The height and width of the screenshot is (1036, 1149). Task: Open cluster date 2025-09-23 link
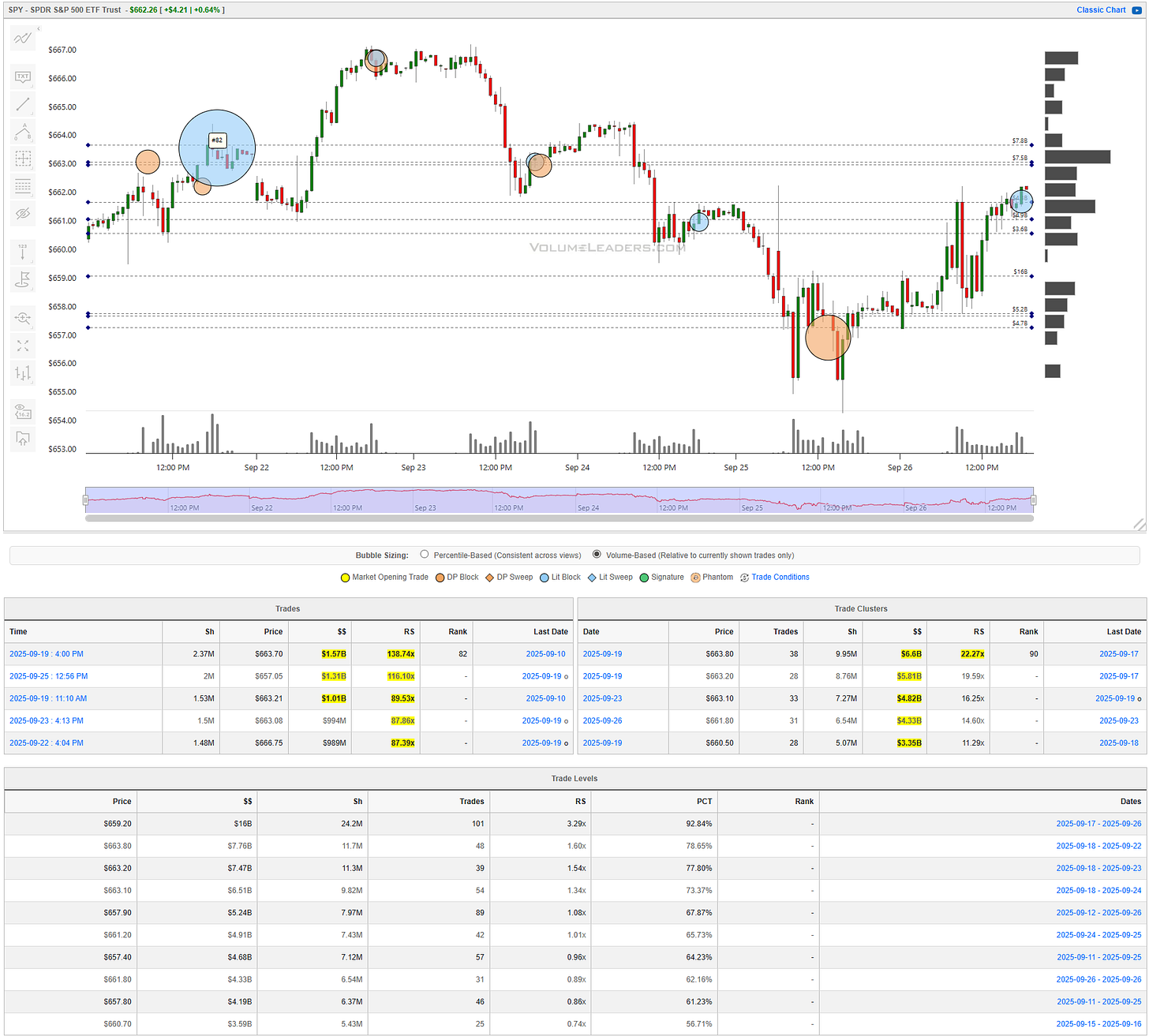602,698
